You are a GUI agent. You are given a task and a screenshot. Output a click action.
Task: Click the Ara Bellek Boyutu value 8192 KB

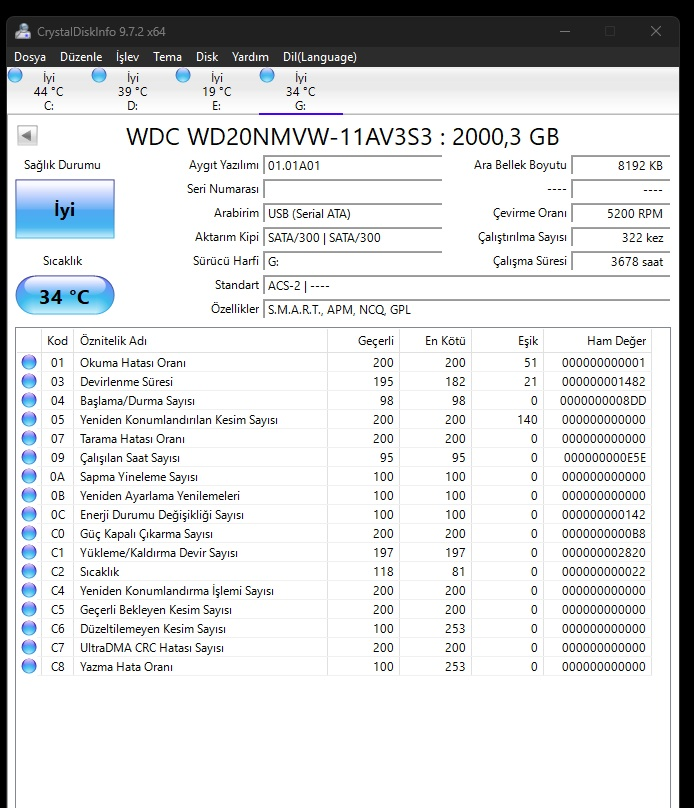(621, 165)
